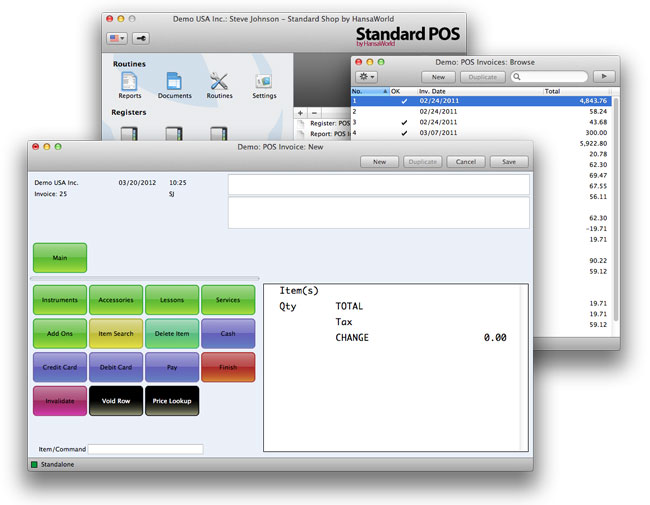The height and width of the screenshot is (505, 650).
Task: Select invoice row 2 totaling 58.24
Action: coord(481,112)
